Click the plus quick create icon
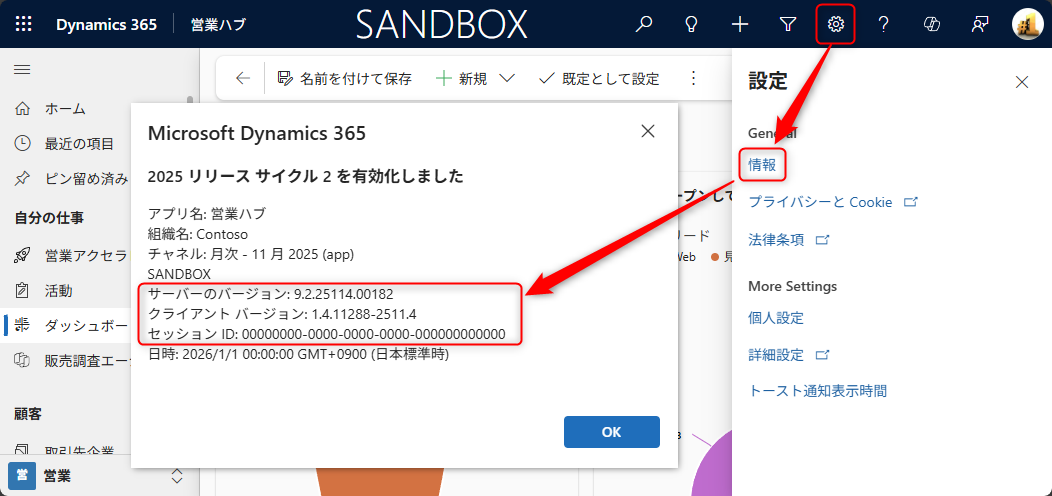 click(x=740, y=24)
